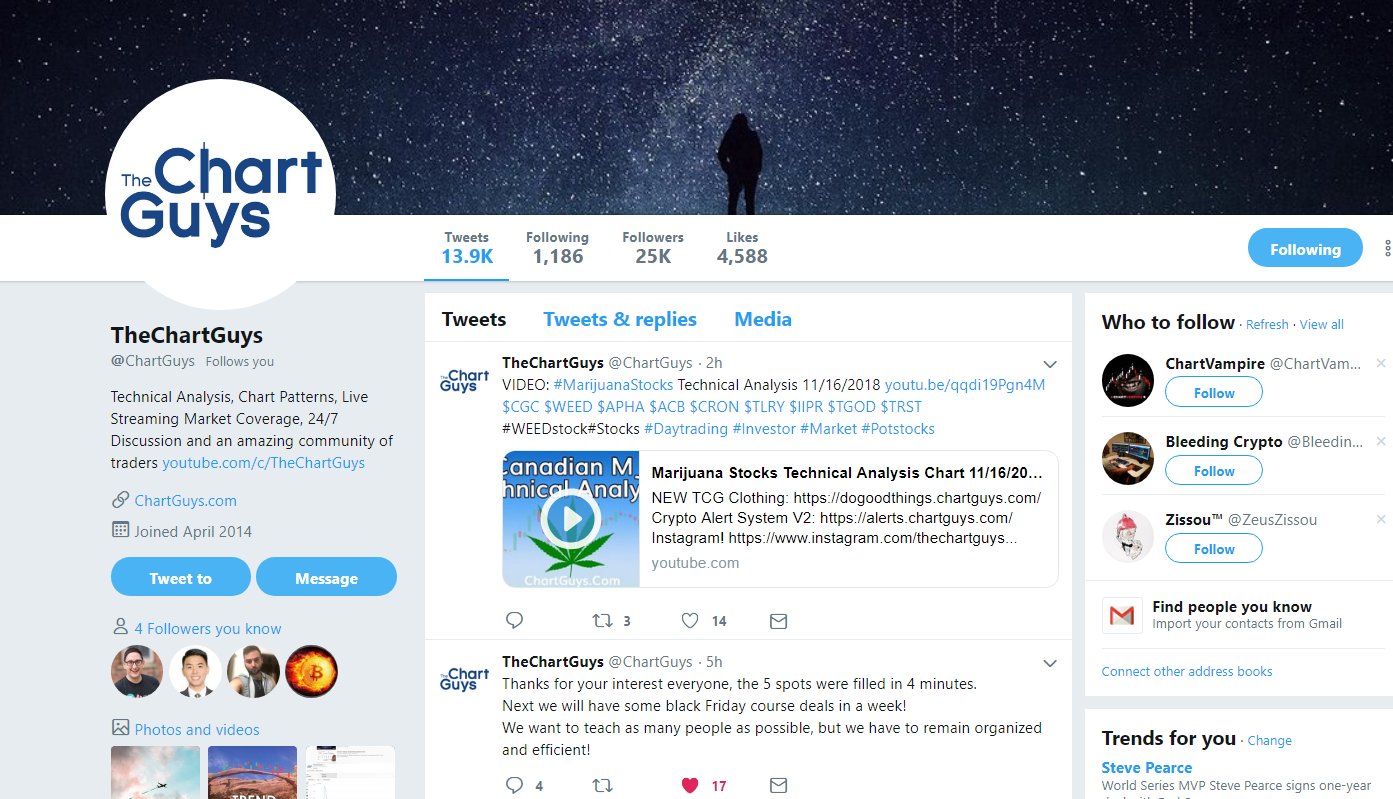
Task: Open the Steve Pearce trend
Action: [x=1147, y=767]
